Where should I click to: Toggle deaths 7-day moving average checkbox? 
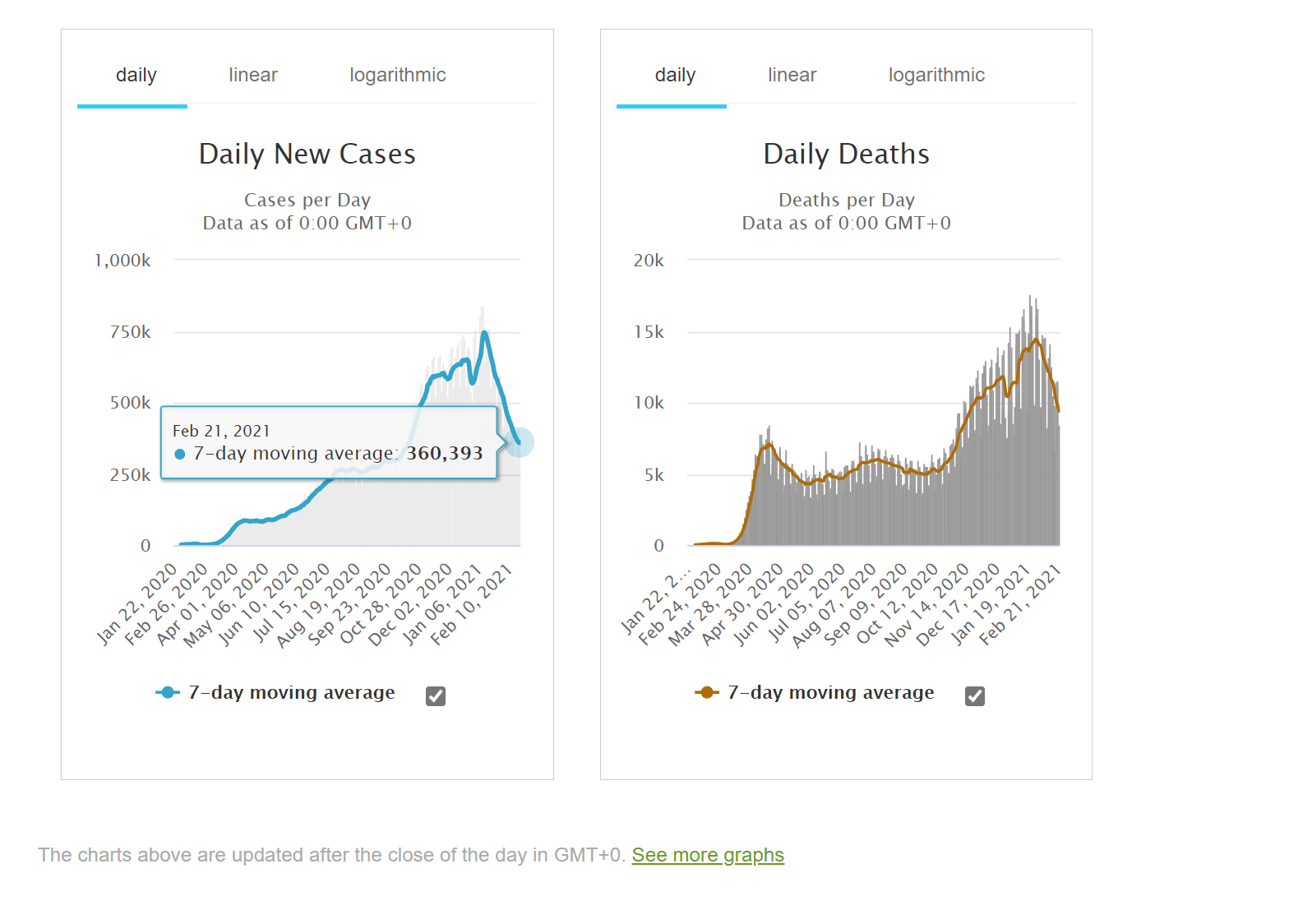975,696
